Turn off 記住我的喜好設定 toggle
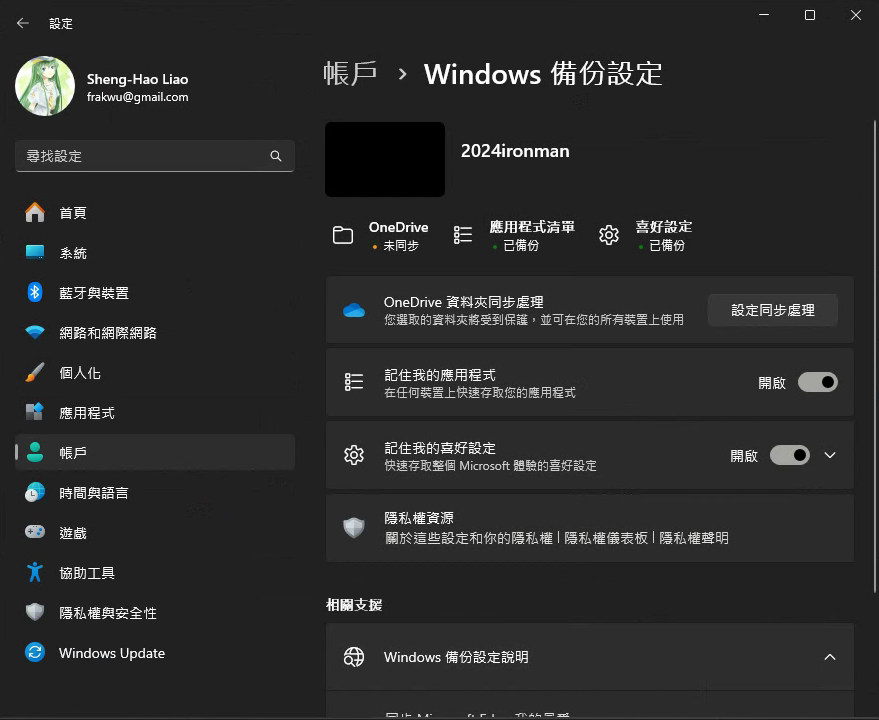Viewport: 879px width, 720px height. coord(789,455)
